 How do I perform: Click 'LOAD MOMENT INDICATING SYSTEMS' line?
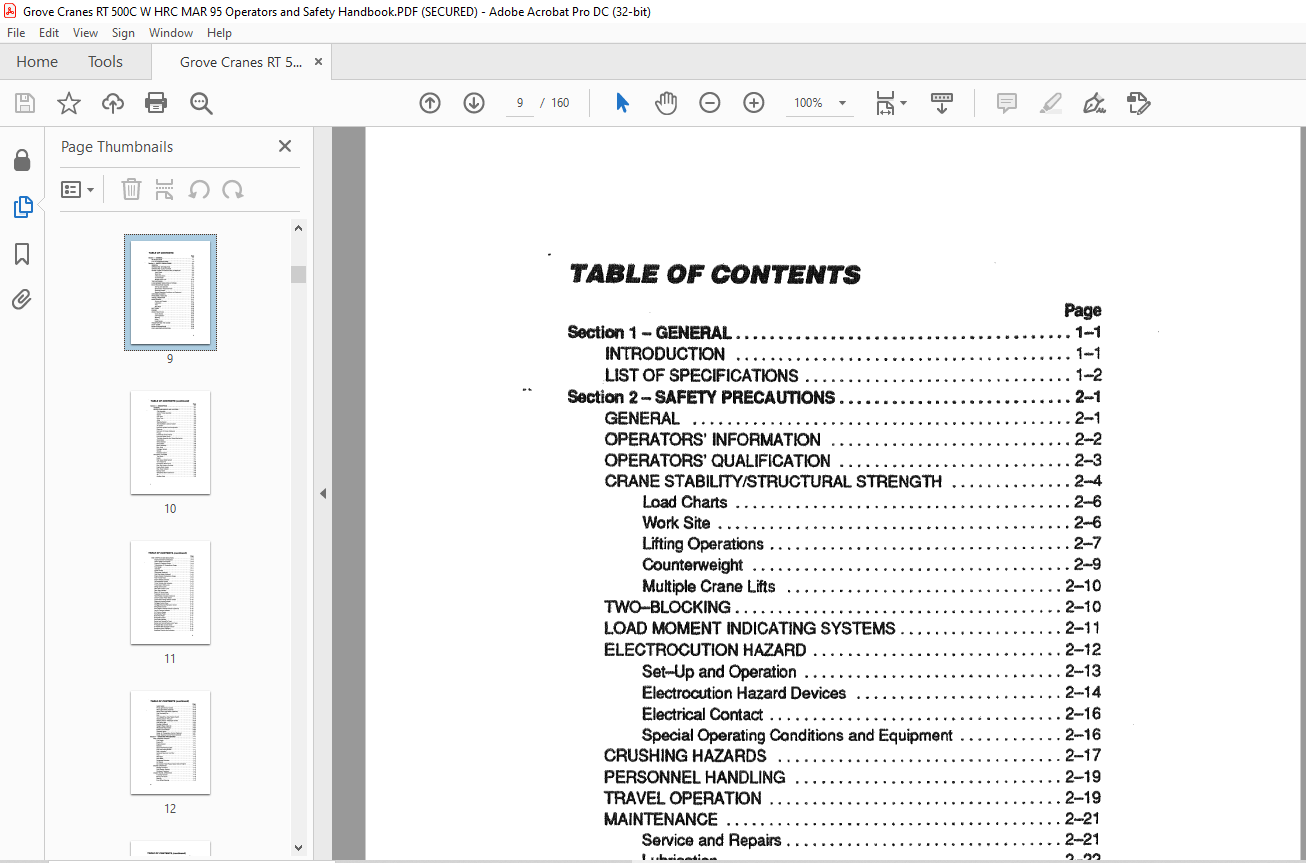(x=853, y=628)
